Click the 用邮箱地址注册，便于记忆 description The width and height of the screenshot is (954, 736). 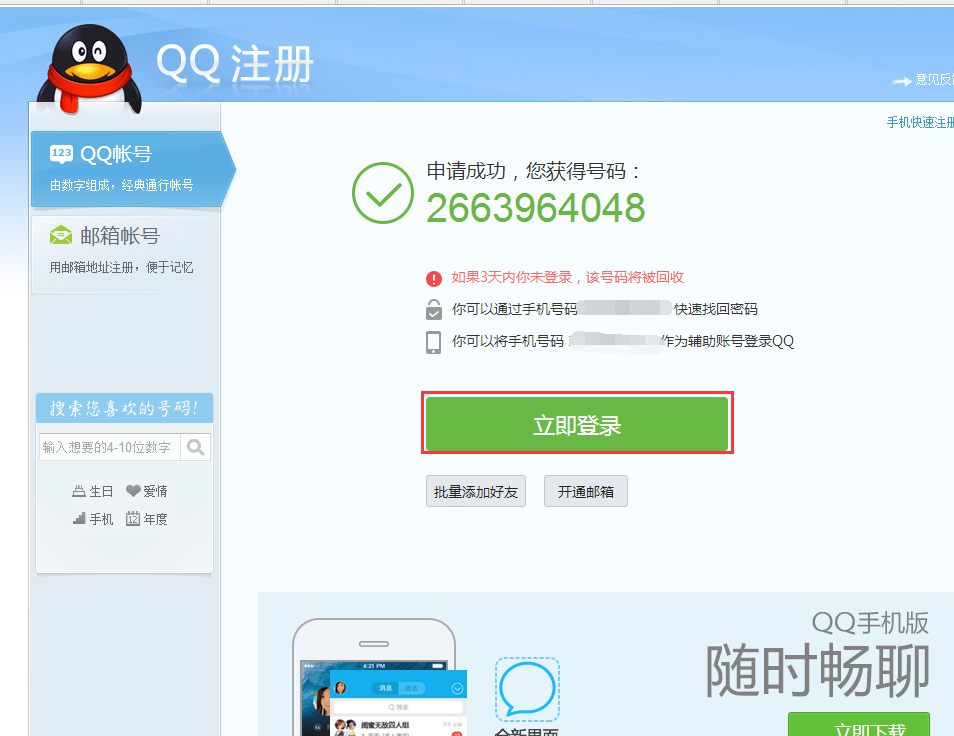pos(122,267)
